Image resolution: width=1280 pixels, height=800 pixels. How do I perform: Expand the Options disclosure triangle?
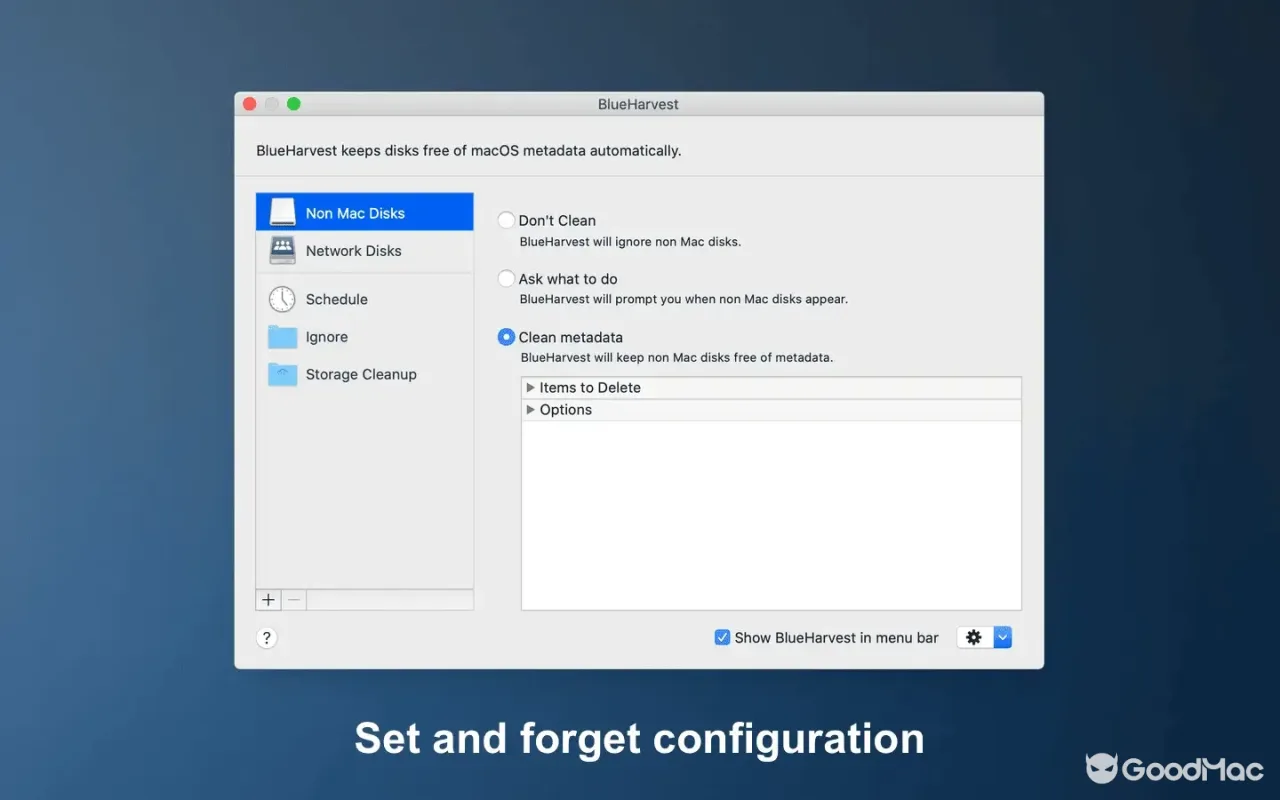click(531, 409)
